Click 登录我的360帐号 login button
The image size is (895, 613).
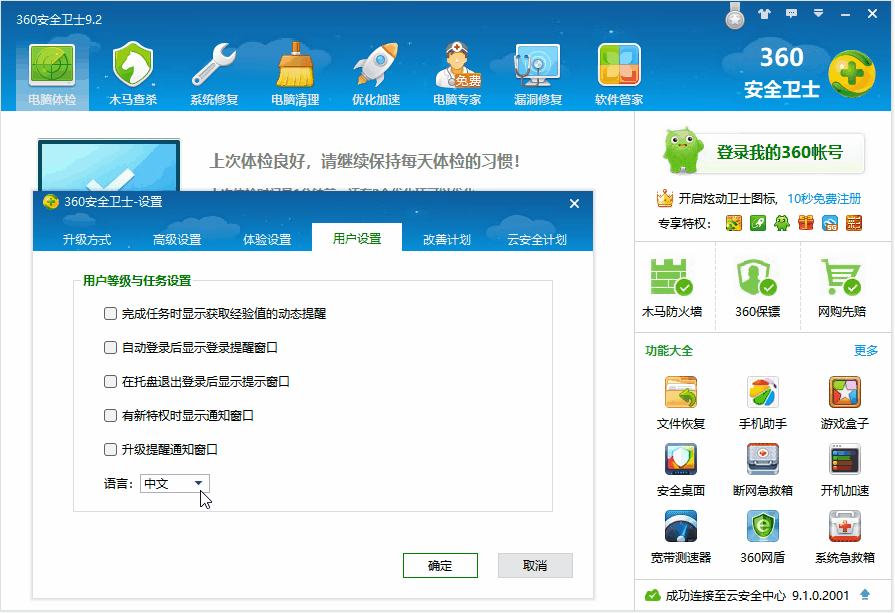tap(779, 152)
